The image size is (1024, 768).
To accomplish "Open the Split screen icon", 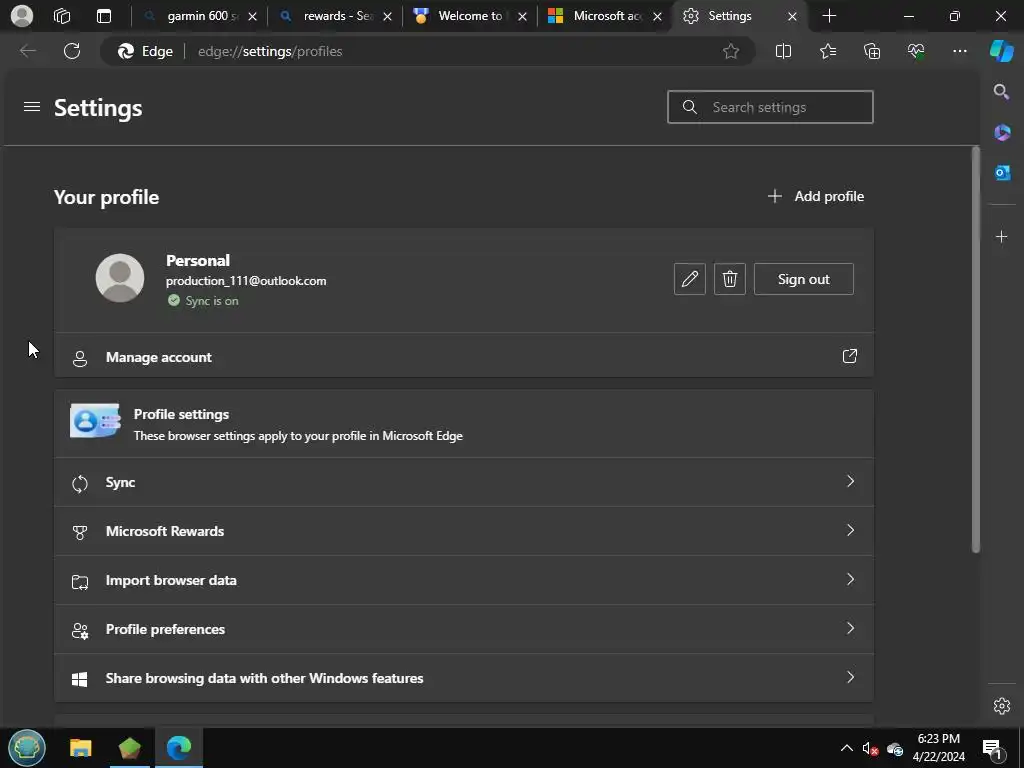I will [783, 51].
